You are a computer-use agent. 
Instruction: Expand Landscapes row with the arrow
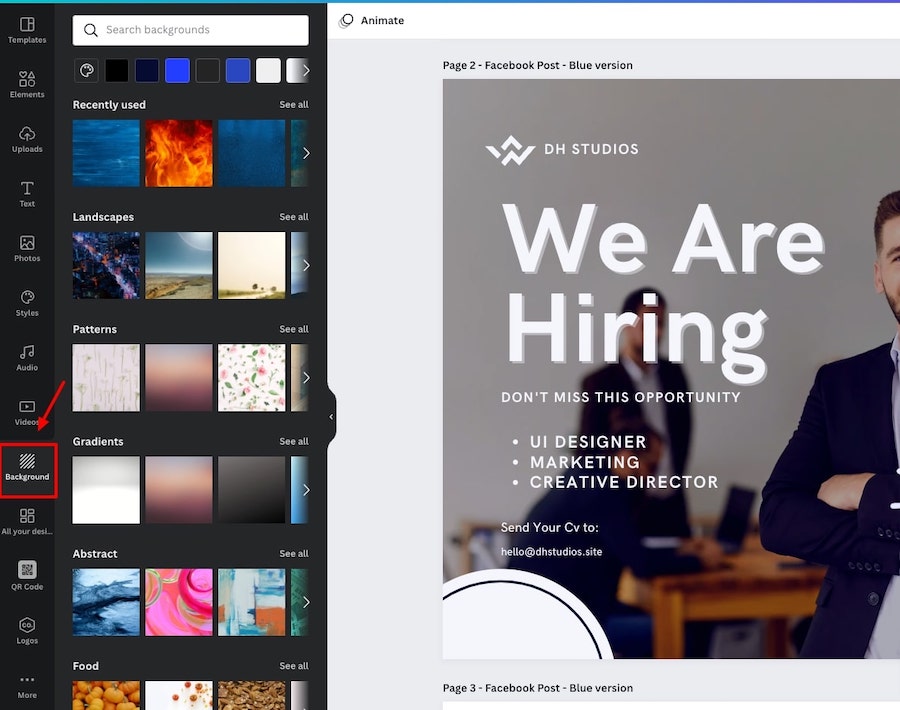(306, 265)
